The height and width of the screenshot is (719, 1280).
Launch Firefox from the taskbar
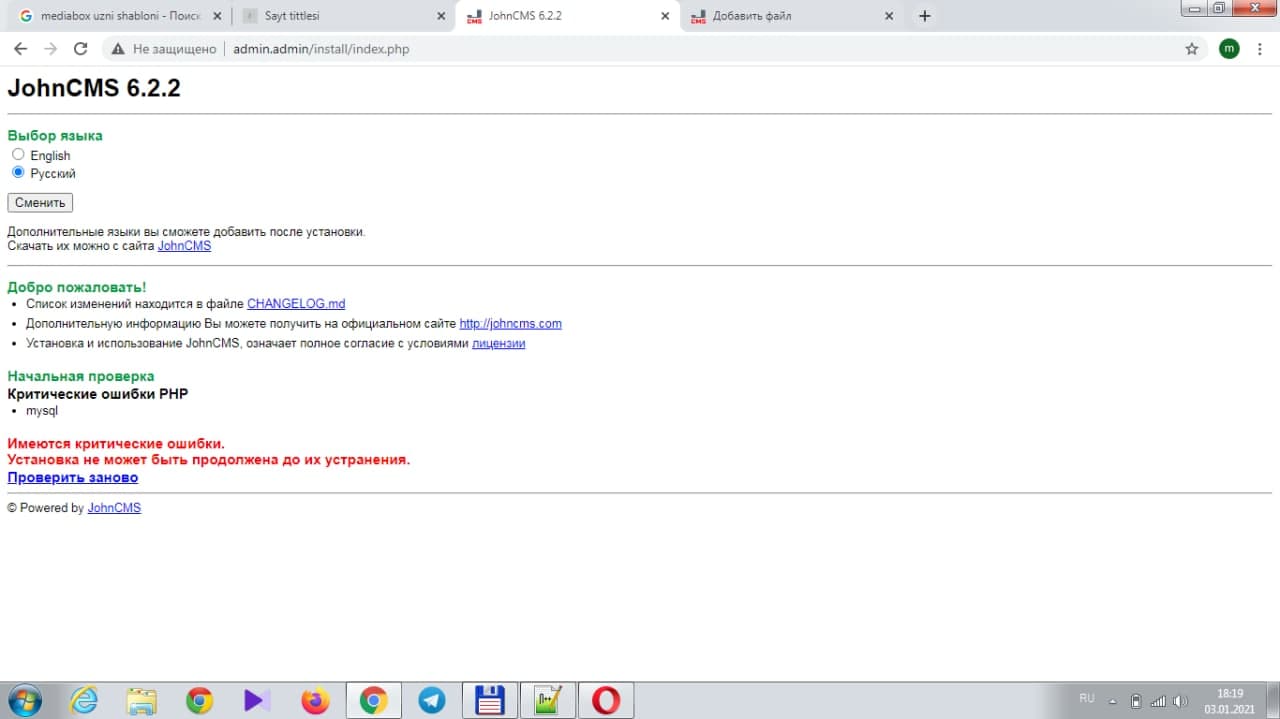pyautogui.click(x=315, y=700)
